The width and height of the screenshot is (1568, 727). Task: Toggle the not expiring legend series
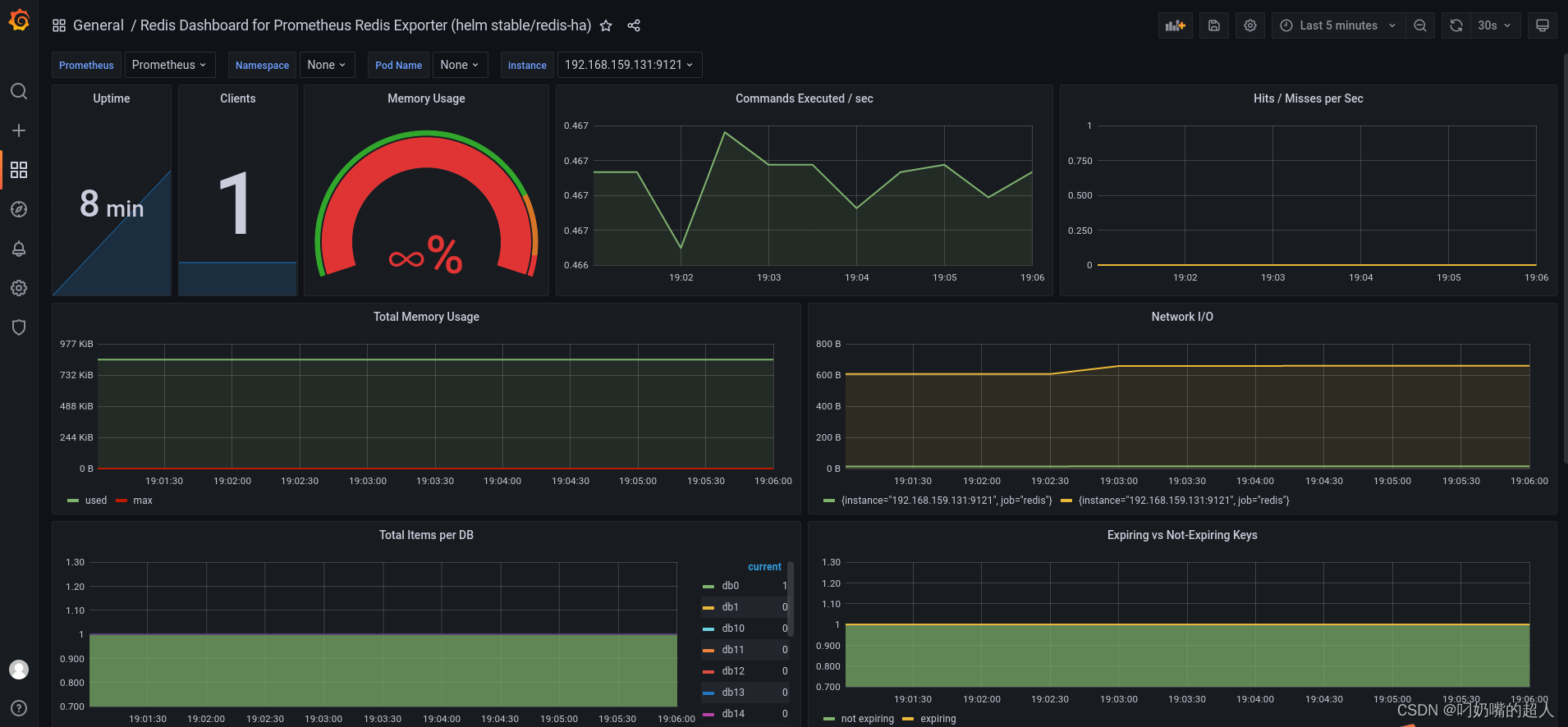(x=868, y=719)
